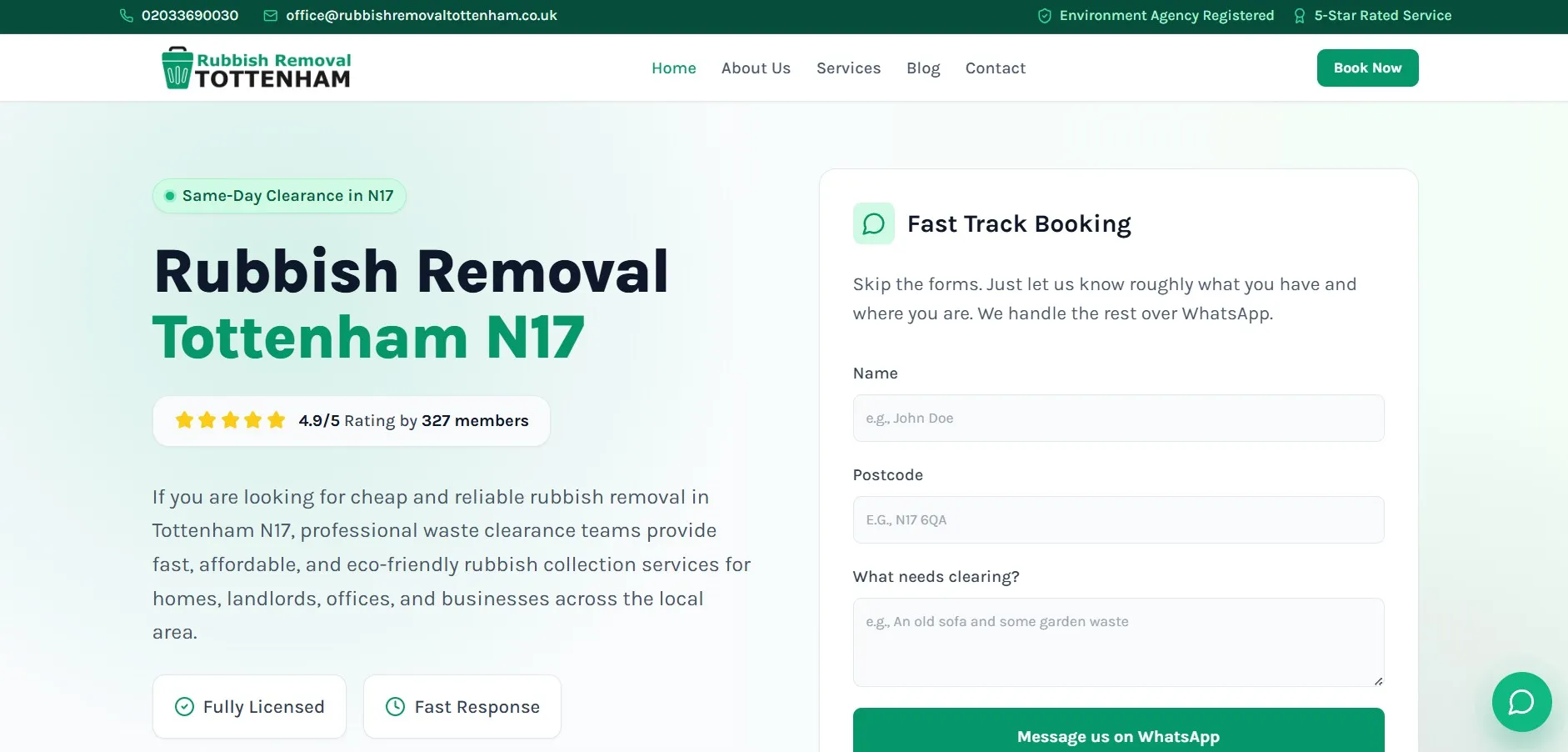Click the first gold rating star
1568x752 pixels.
click(x=184, y=420)
